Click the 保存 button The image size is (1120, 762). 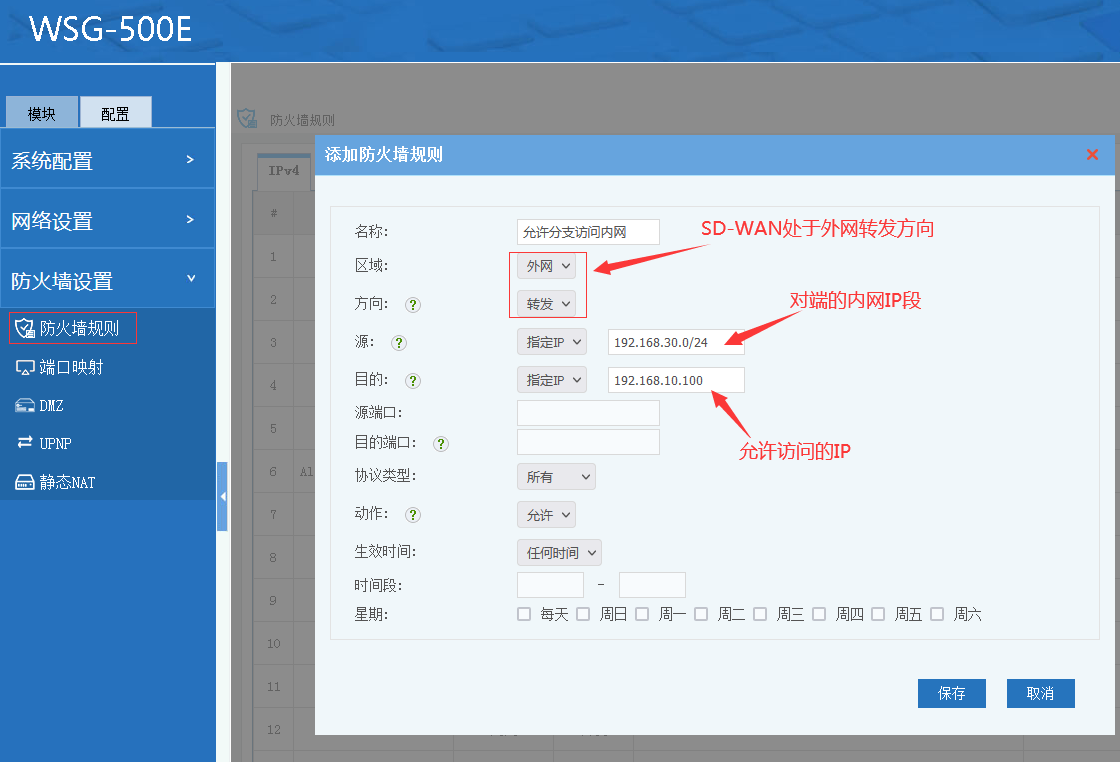point(951,693)
